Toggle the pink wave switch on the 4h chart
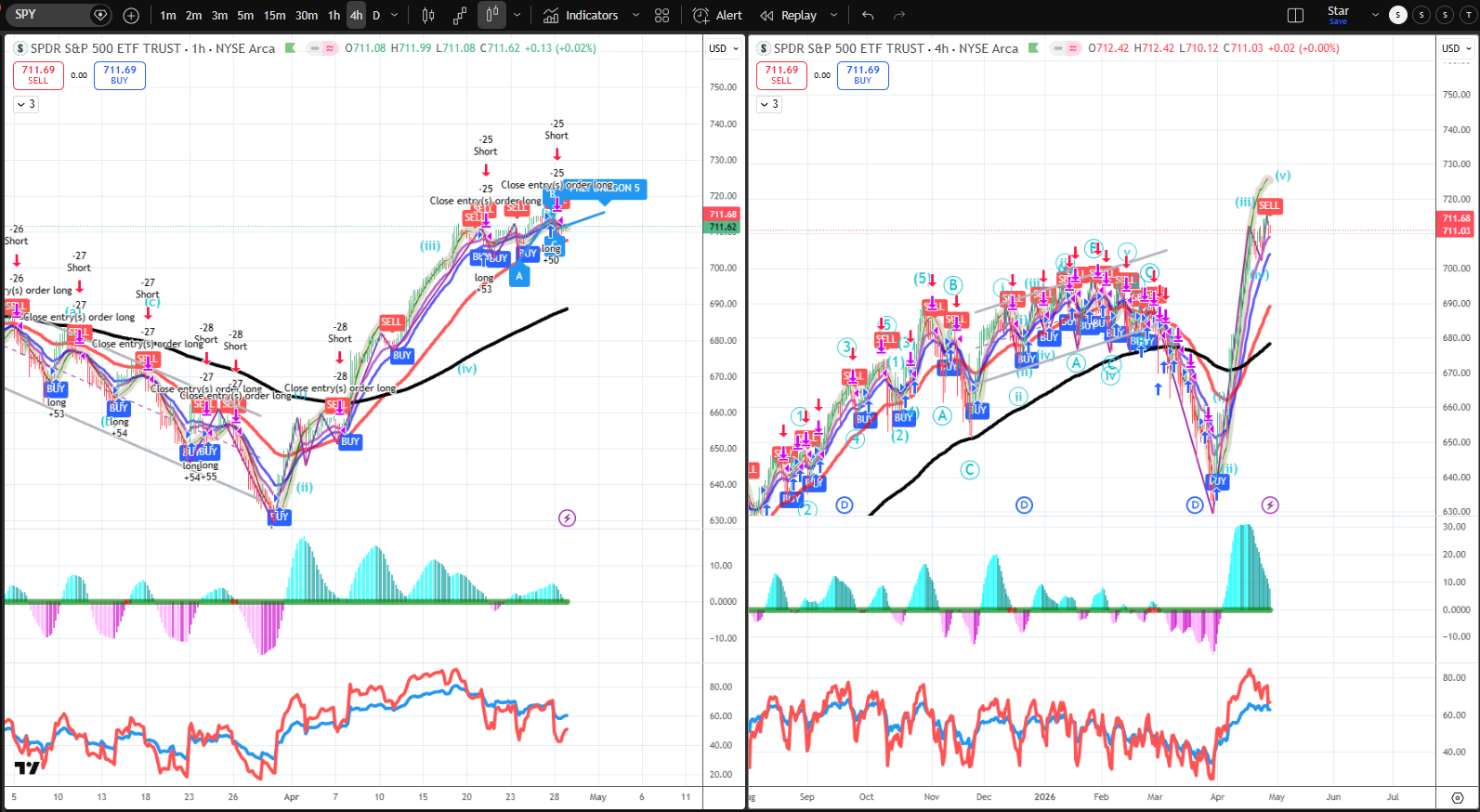 [x=1072, y=48]
